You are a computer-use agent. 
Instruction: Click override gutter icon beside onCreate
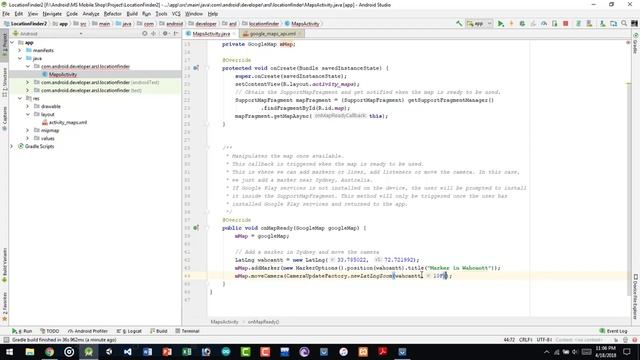click(196, 68)
